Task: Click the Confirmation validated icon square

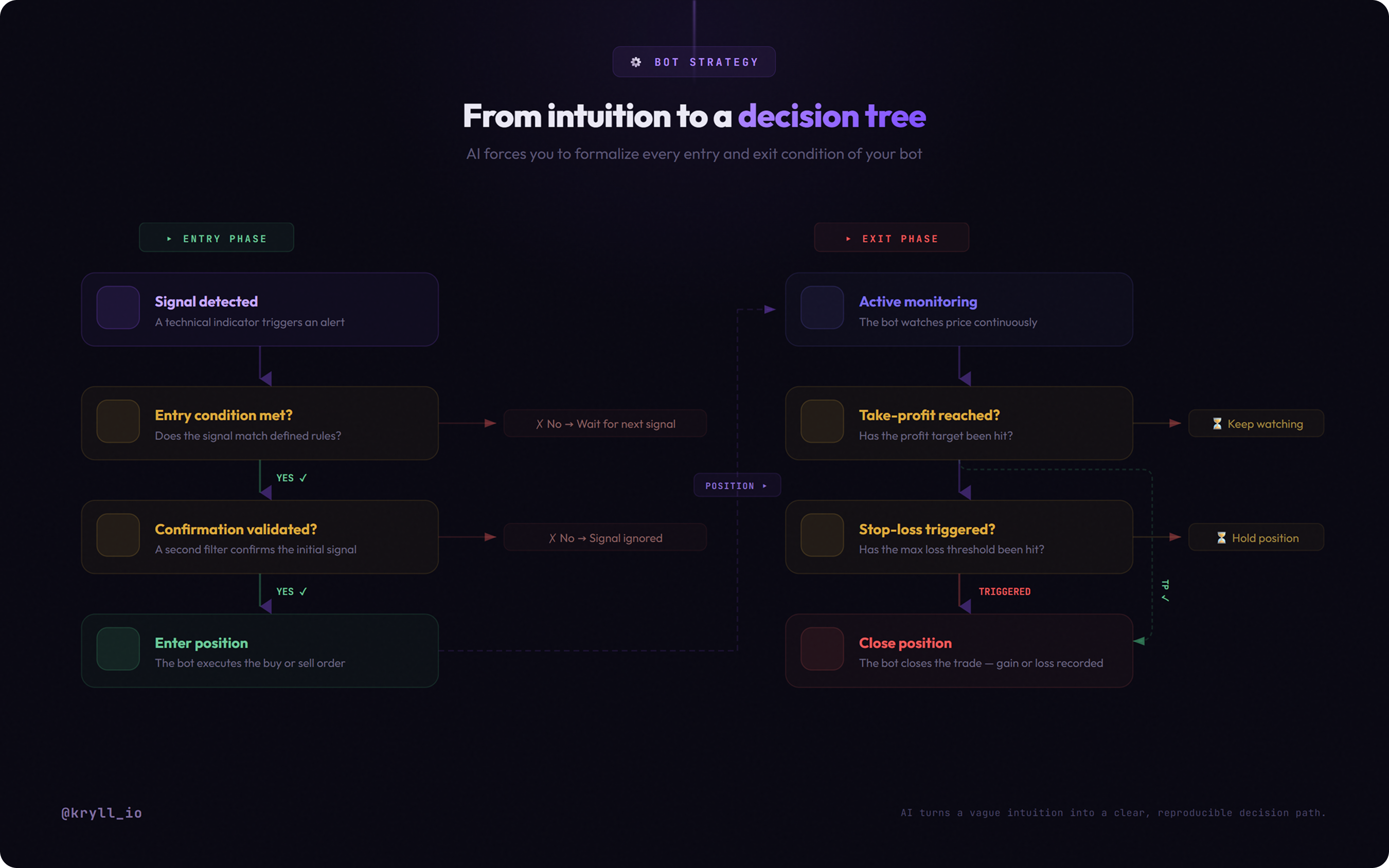Action: click(118, 535)
